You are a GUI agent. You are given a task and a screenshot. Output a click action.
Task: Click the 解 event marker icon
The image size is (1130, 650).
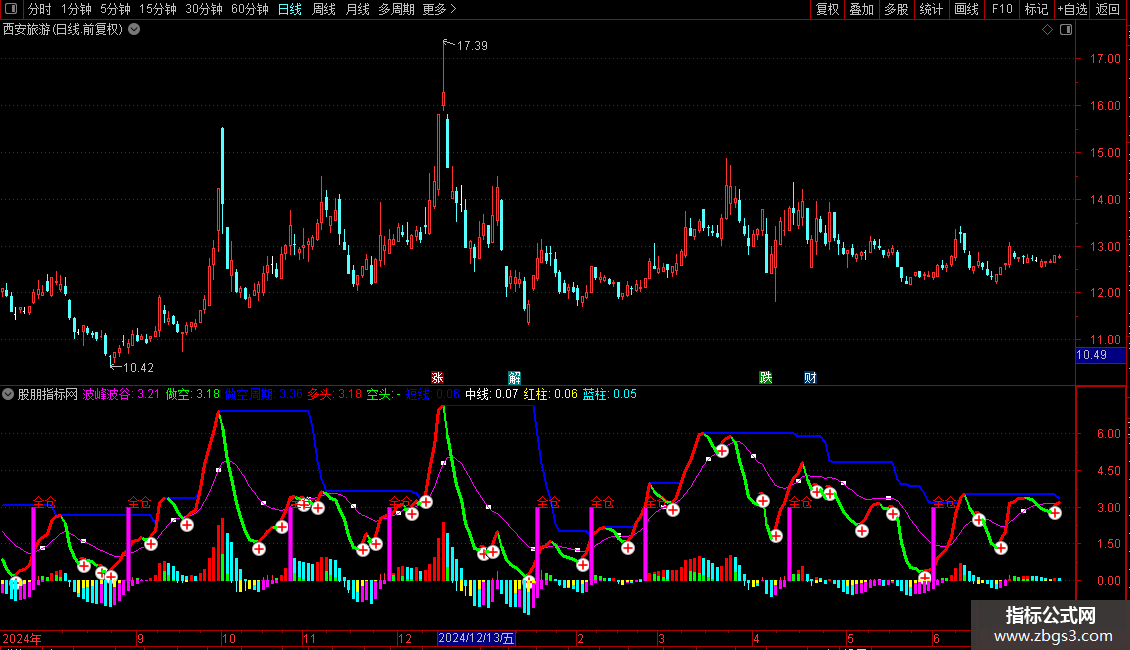coord(514,378)
